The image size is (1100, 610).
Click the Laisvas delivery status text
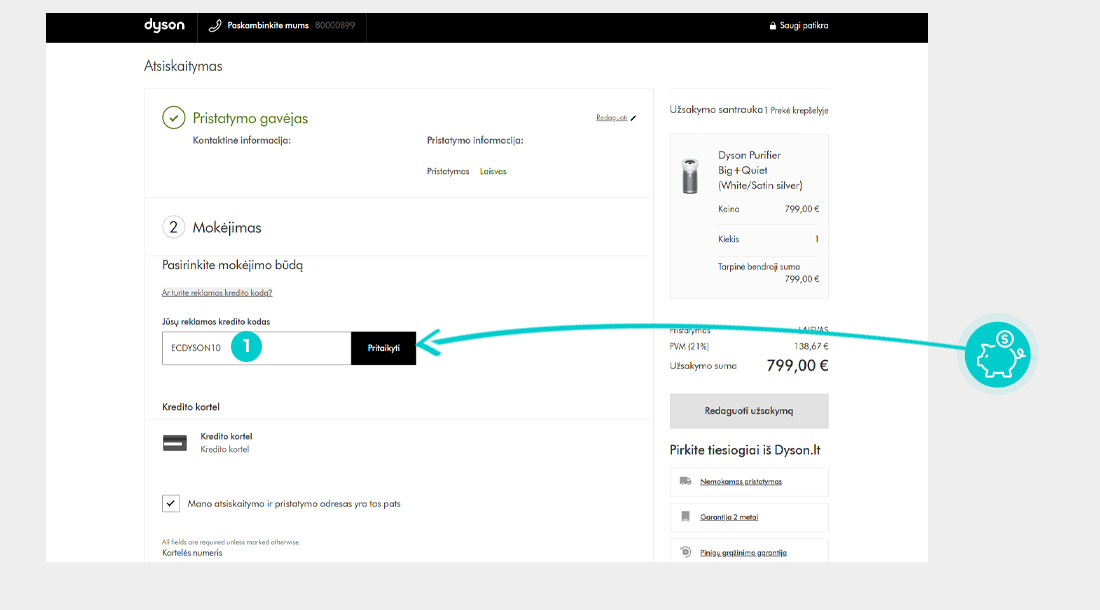(x=493, y=171)
